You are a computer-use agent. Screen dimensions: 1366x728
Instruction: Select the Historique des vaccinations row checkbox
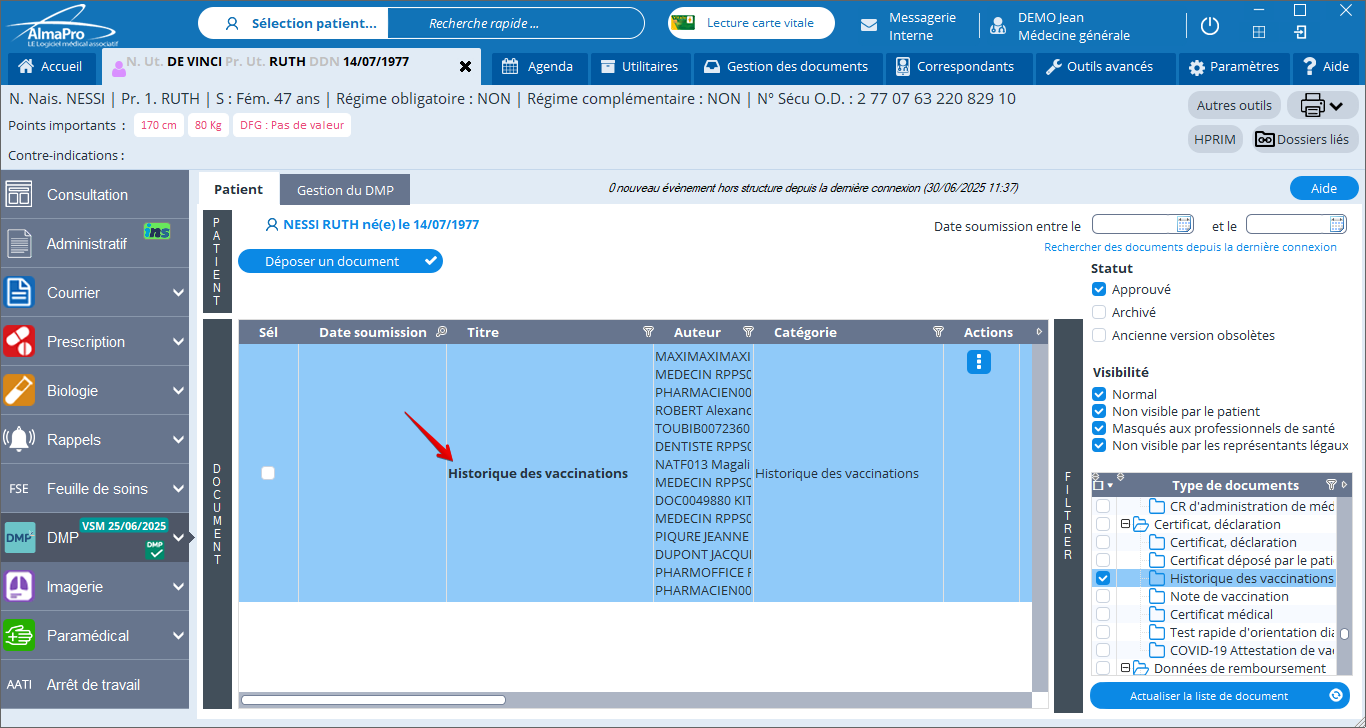[268, 473]
